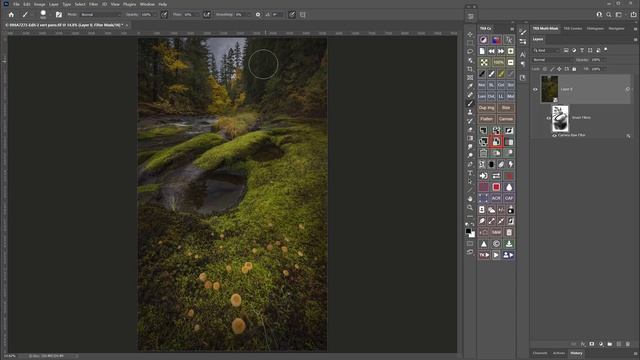Open Camera Raw Filter blending options icon
The width and height of the screenshot is (640, 360).
[x=628, y=136]
